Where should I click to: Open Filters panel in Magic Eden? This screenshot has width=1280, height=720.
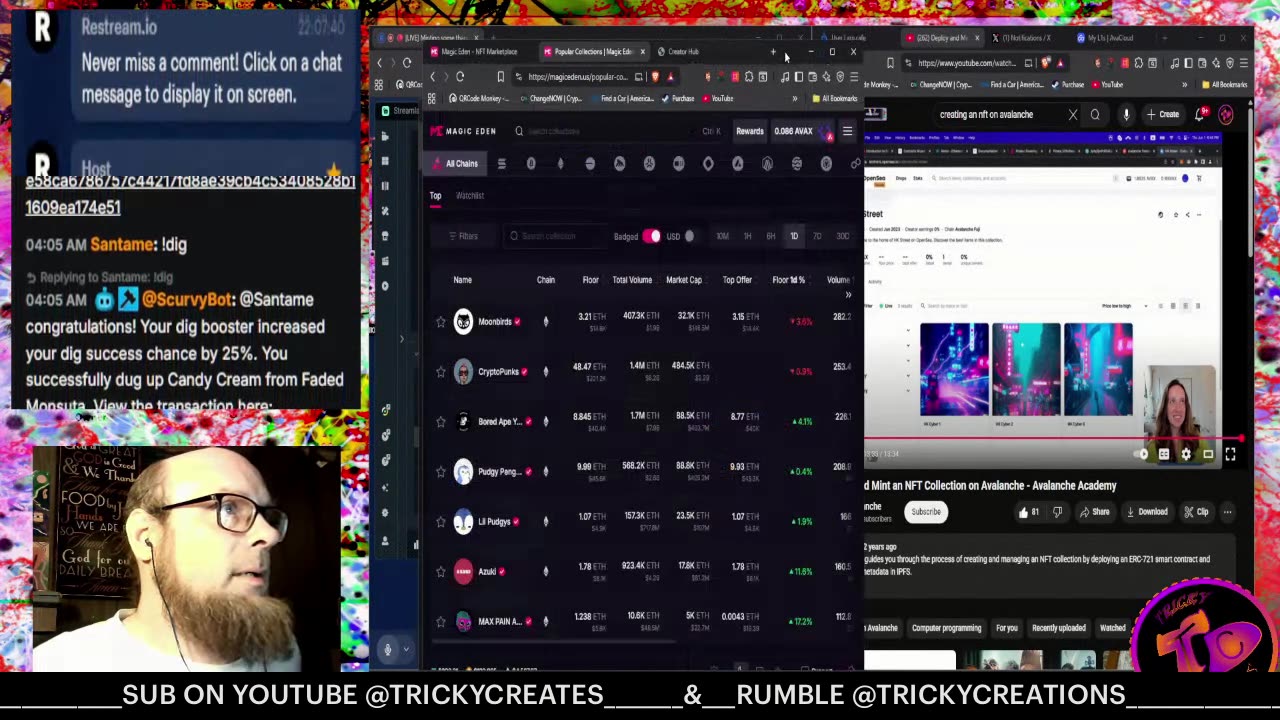pyautogui.click(x=463, y=237)
